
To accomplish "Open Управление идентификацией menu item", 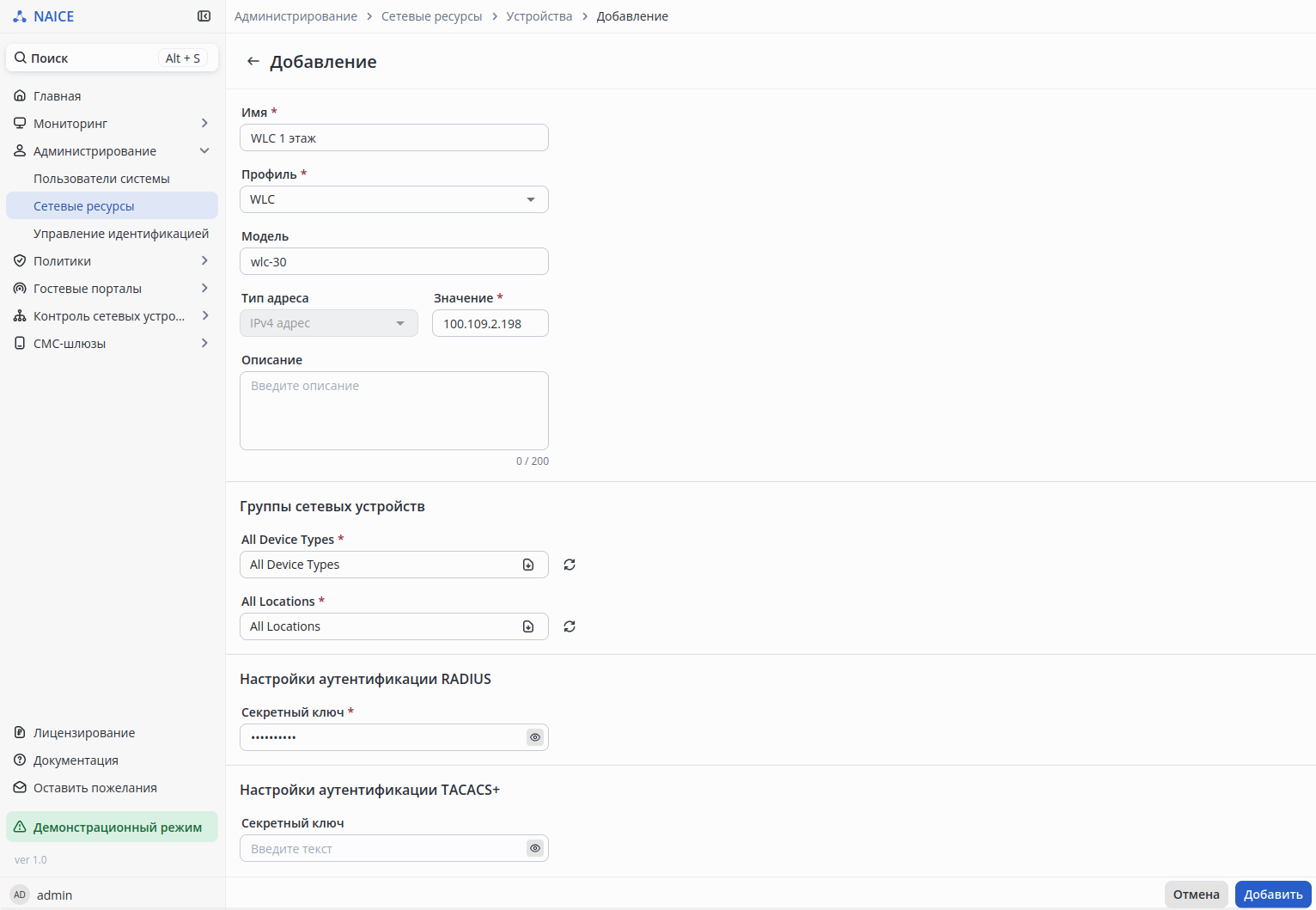I will (x=121, y=234).
